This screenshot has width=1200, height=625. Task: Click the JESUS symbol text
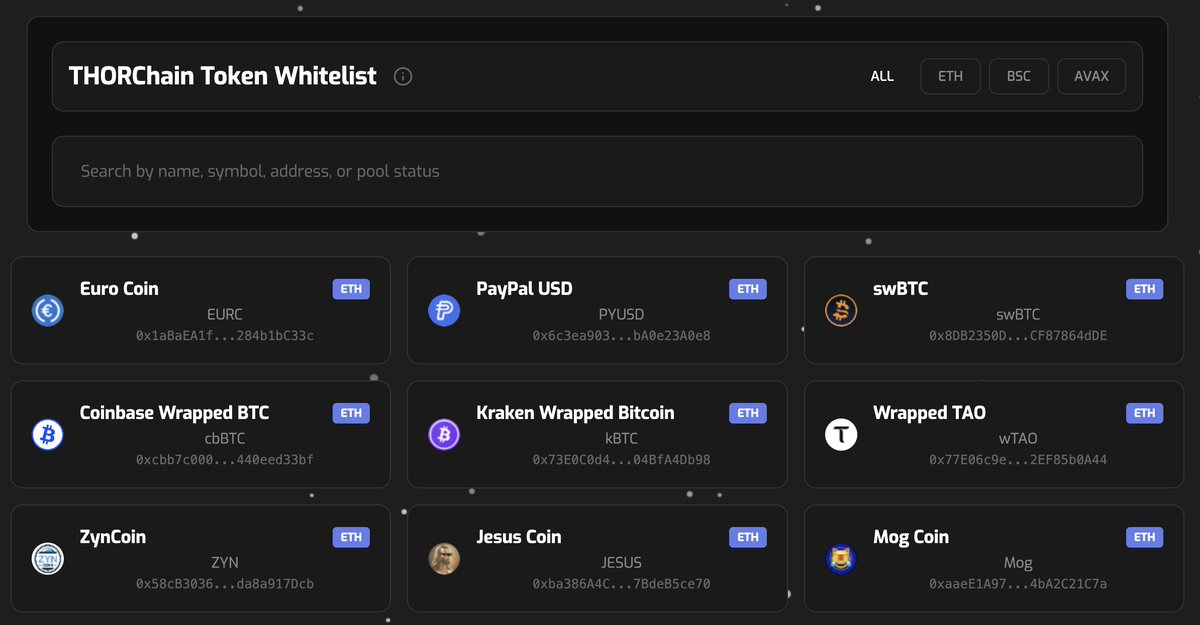tap(622, 562)
